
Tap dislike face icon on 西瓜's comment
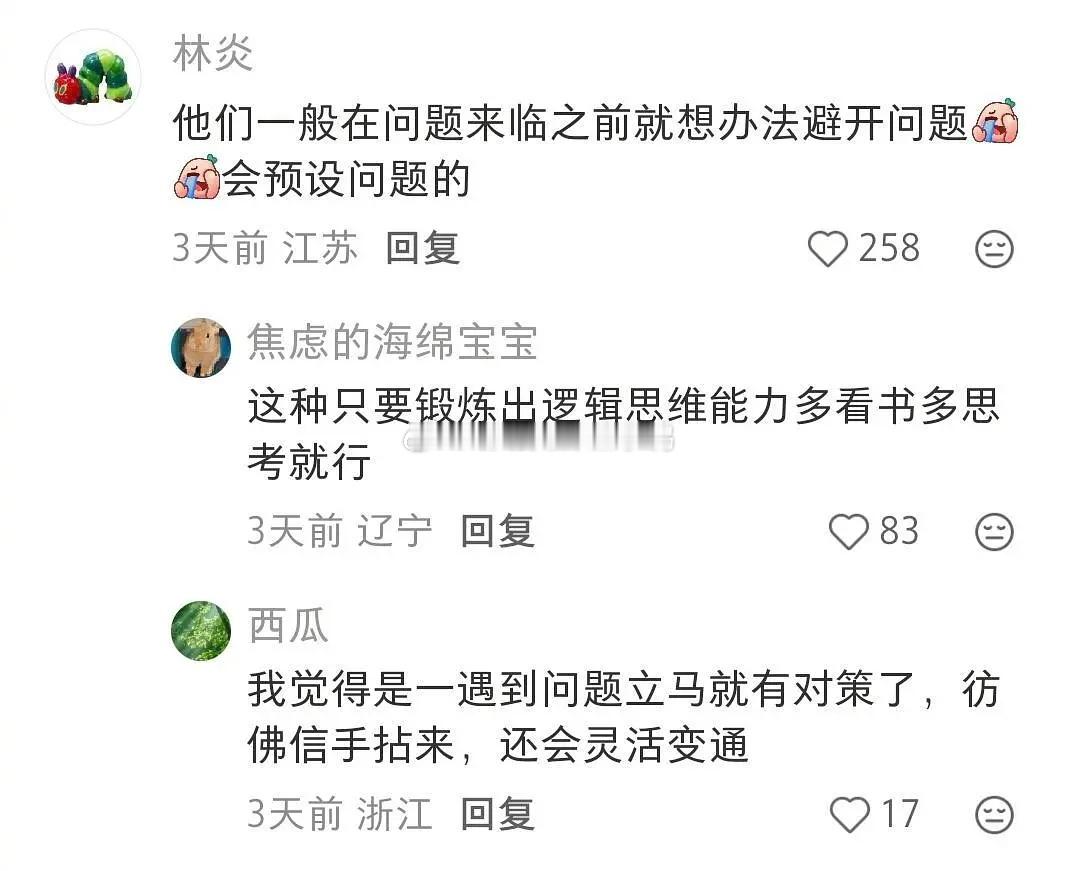point(995,815)
